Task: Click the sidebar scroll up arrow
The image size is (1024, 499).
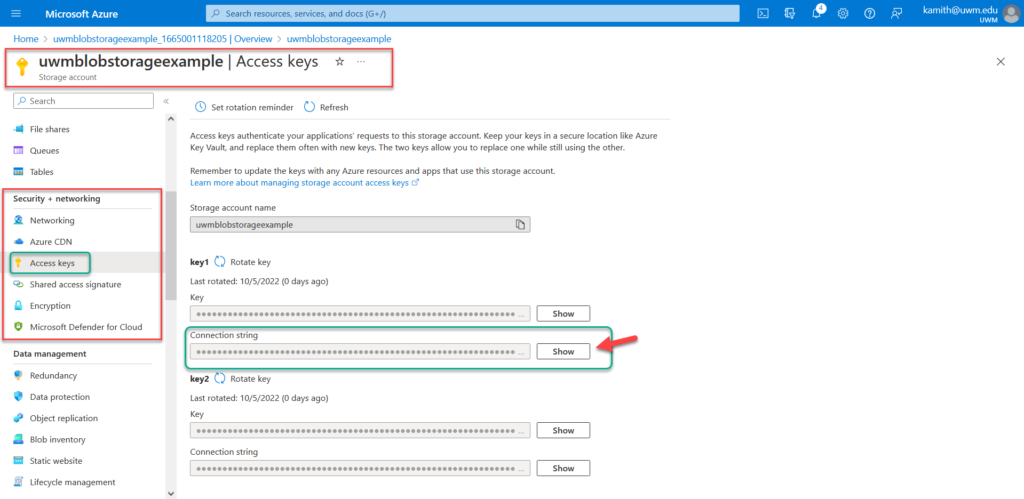Action: pos(171,119)
